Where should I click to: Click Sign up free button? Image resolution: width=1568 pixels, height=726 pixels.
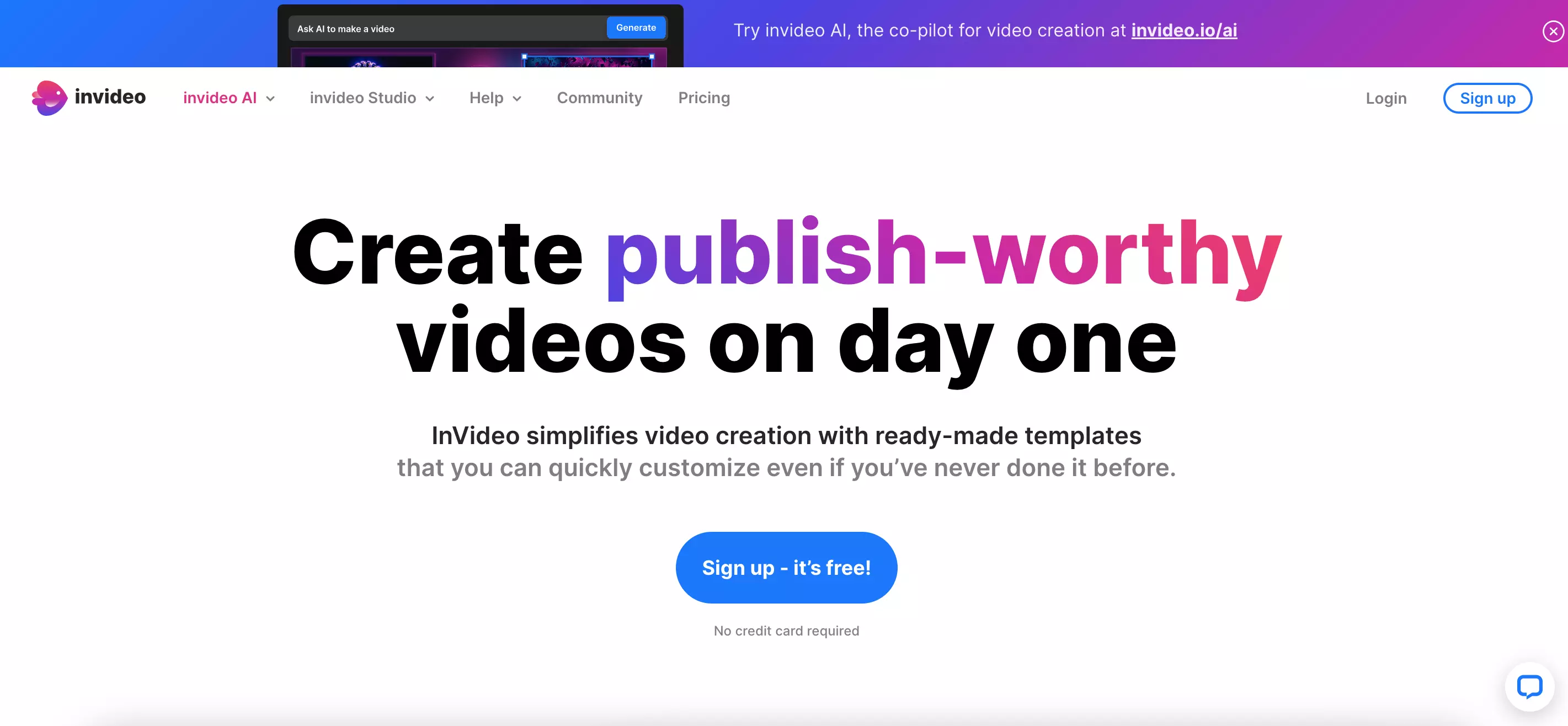point(786,568)
